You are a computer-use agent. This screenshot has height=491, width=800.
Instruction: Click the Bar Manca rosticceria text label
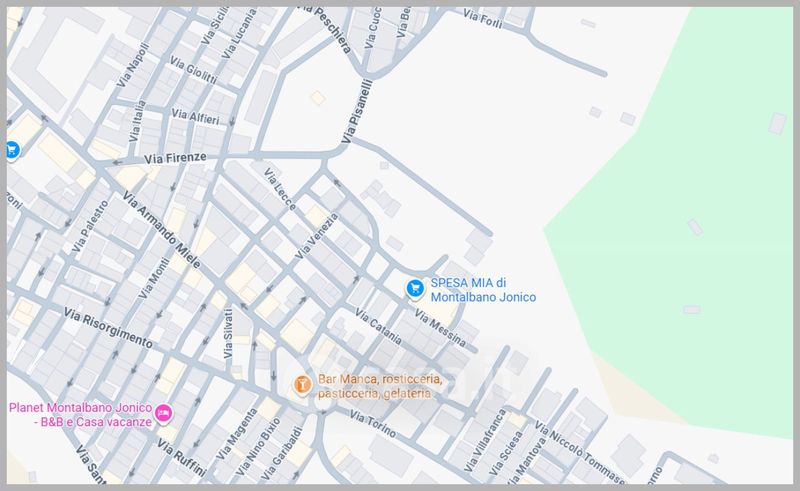pos(374,387)
